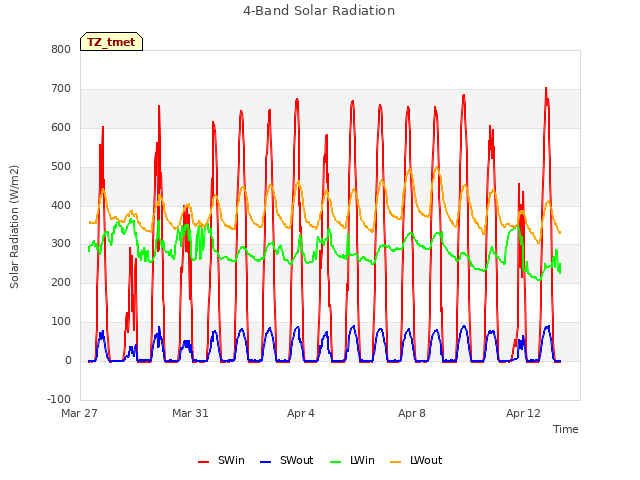
Task: Click the blue SWout legend swatch
Action: coord(265,462)
